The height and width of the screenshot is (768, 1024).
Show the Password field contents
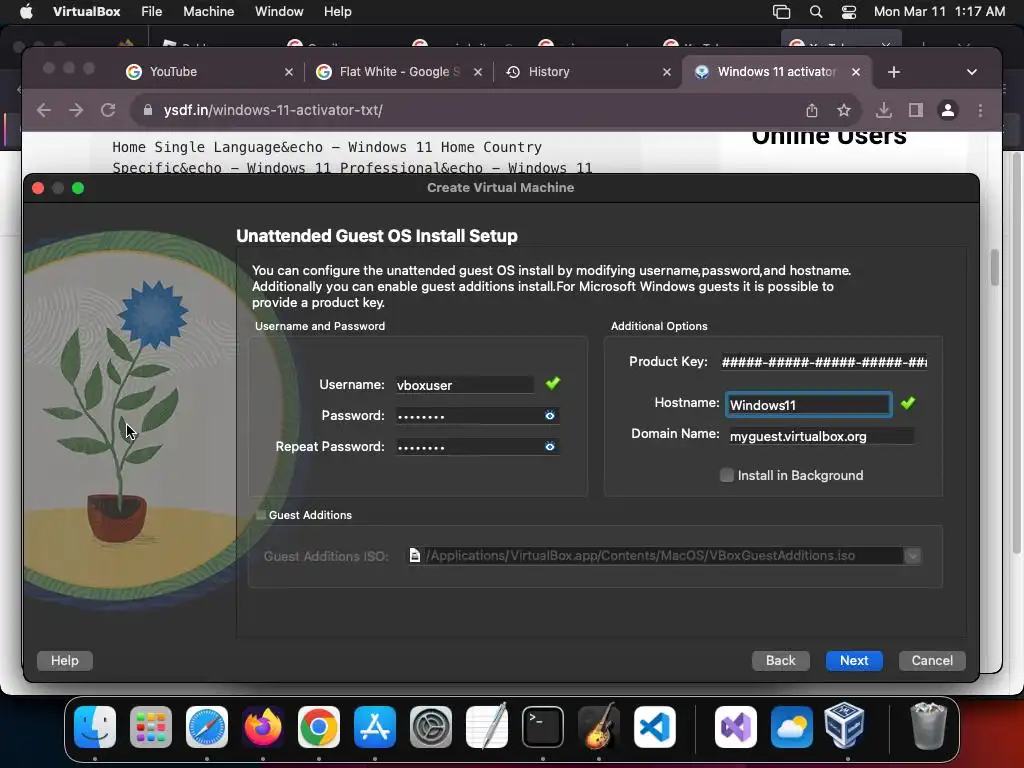(550, 415)
